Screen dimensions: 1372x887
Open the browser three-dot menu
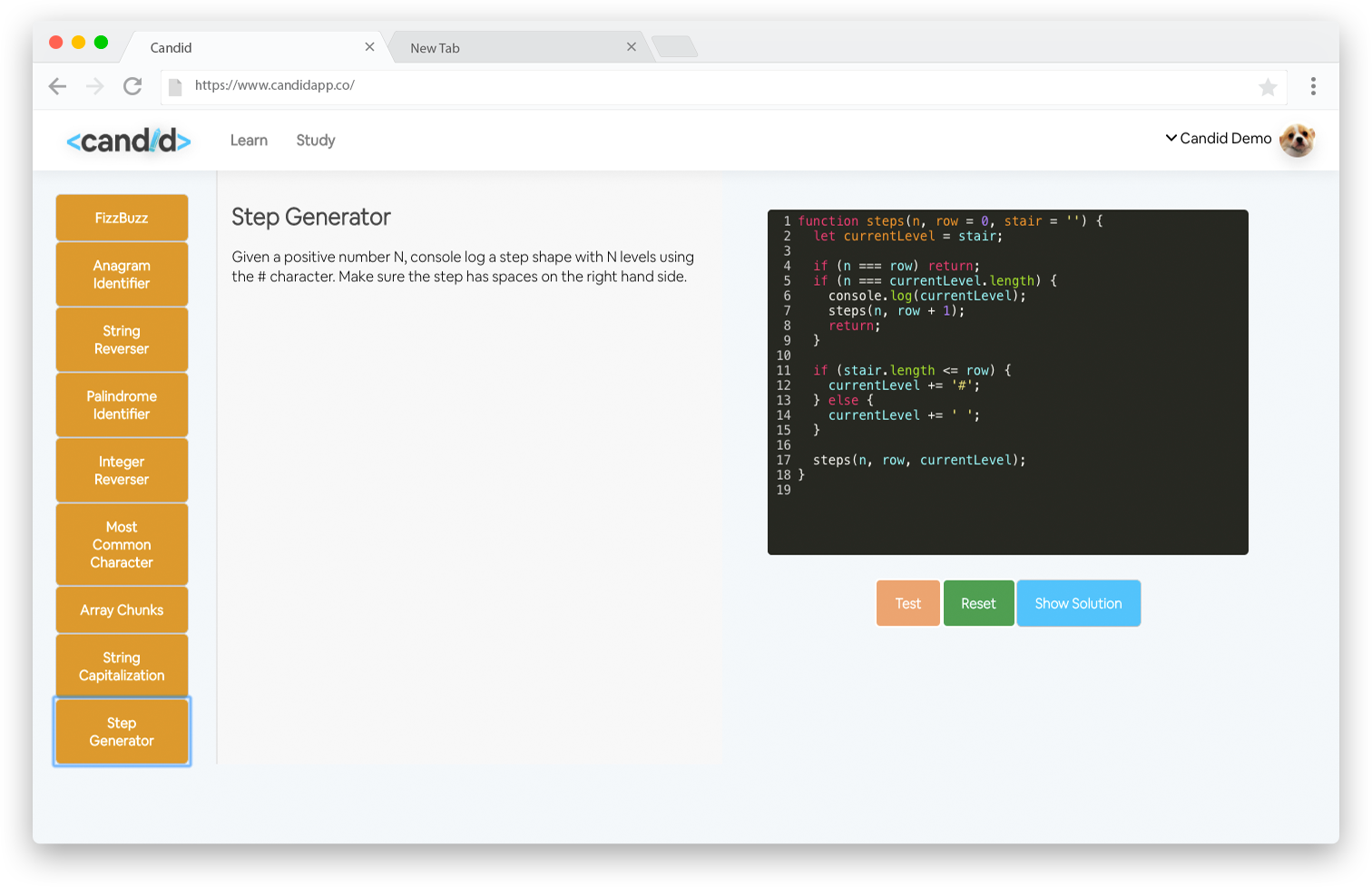(x=1313, y=86)
